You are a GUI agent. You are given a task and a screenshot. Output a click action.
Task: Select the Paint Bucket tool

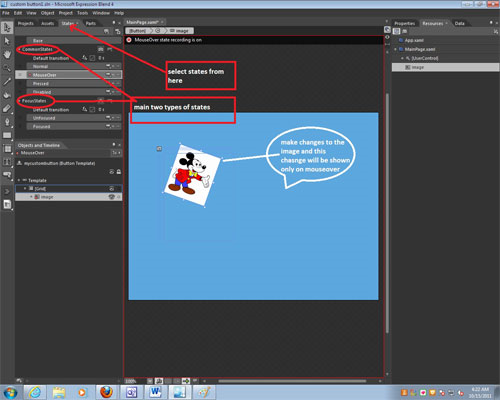tap(7, 95)
